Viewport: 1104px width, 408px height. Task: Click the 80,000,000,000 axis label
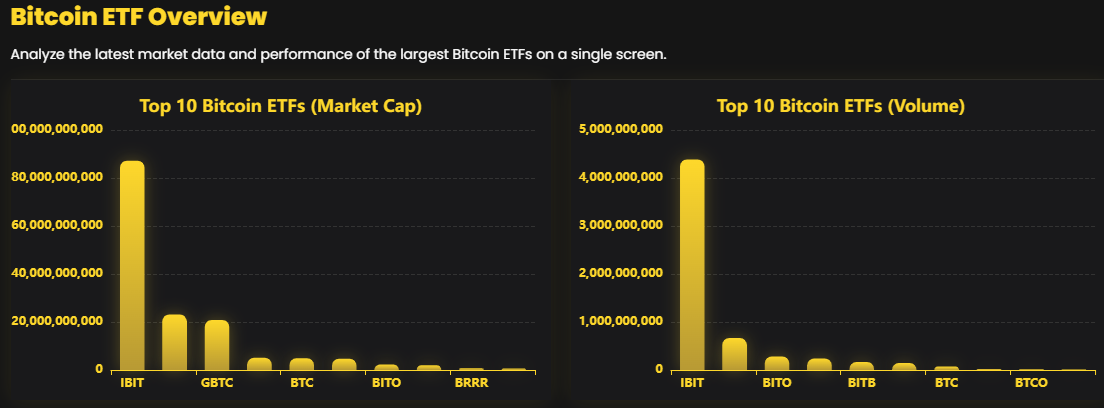click(x=56, y=178)
